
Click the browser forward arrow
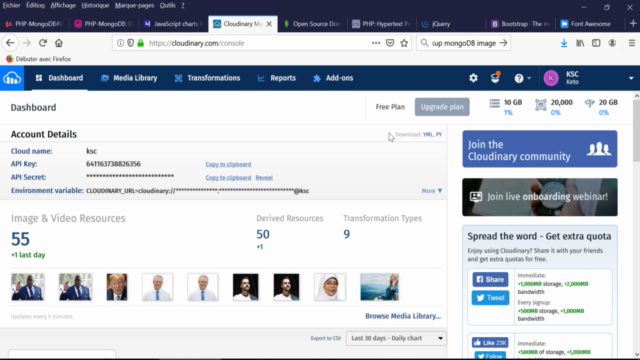point(27,43)
